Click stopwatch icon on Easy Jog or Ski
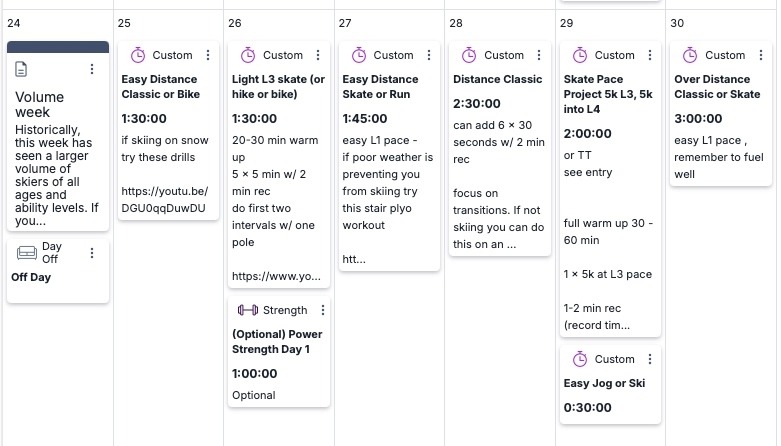The height and width of the screenshot is (446, 781). 579,359
